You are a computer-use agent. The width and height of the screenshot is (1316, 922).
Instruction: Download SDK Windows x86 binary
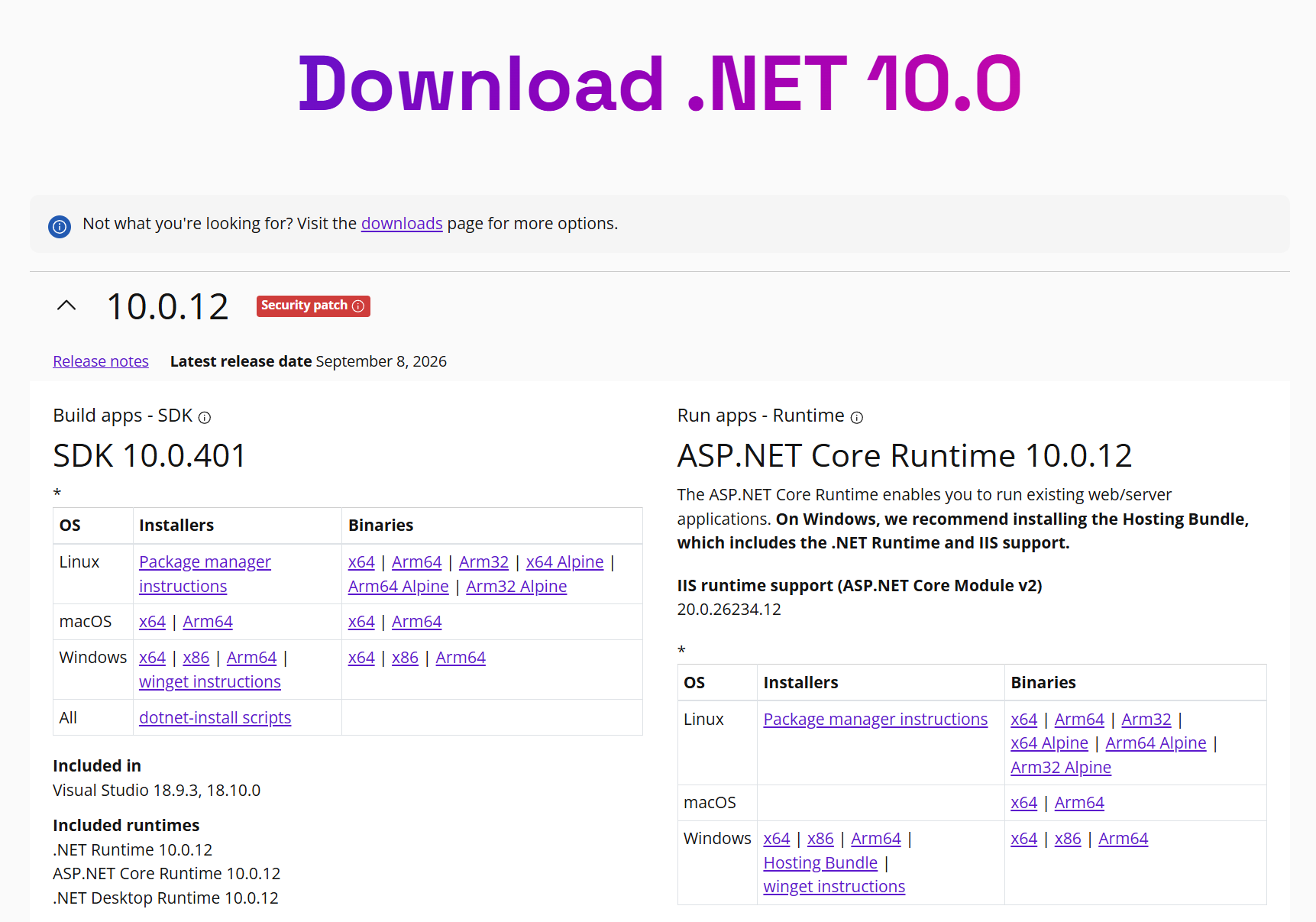click(406, 658)
